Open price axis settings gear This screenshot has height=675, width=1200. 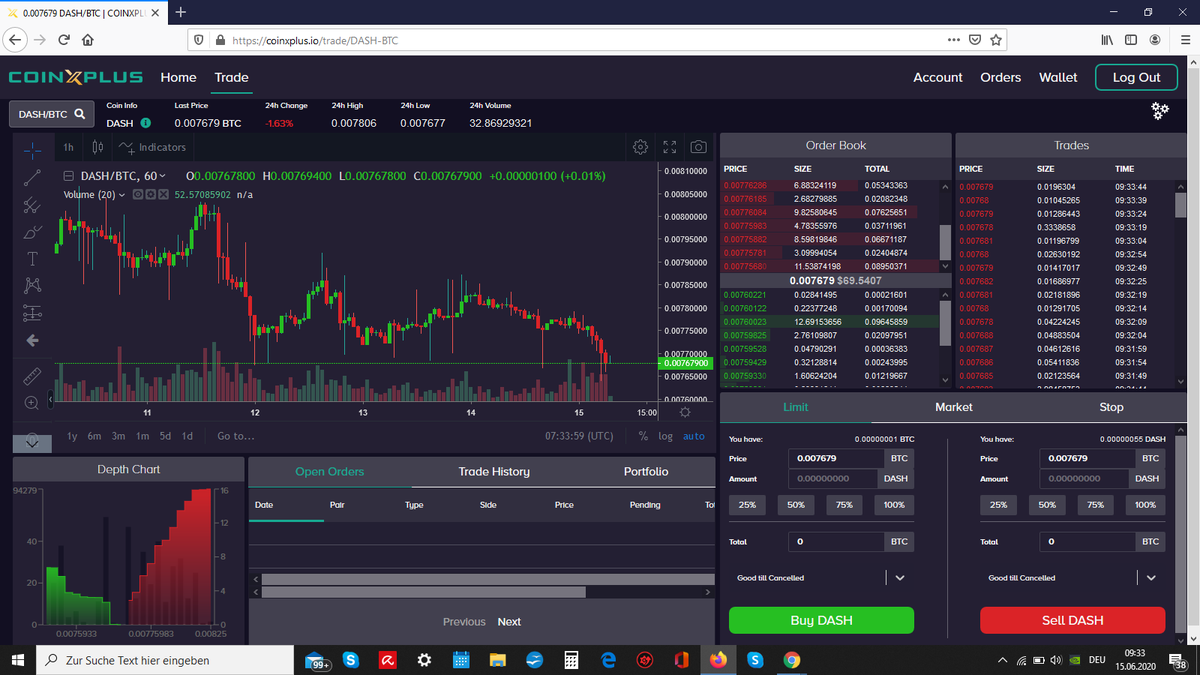tap(685, 412)
